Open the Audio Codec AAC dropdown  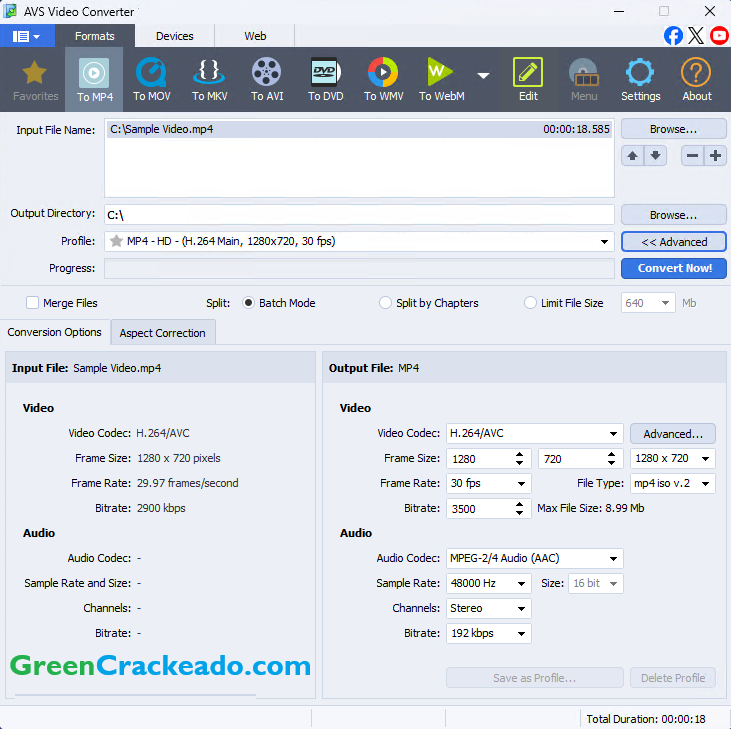(613, 558)
